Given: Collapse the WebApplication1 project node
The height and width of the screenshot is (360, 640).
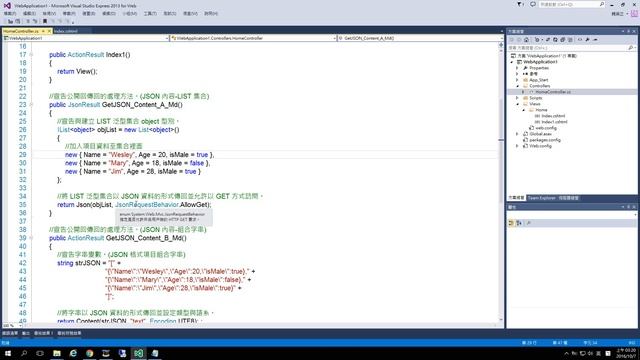Looking at the screenshot, I should 512,62.
